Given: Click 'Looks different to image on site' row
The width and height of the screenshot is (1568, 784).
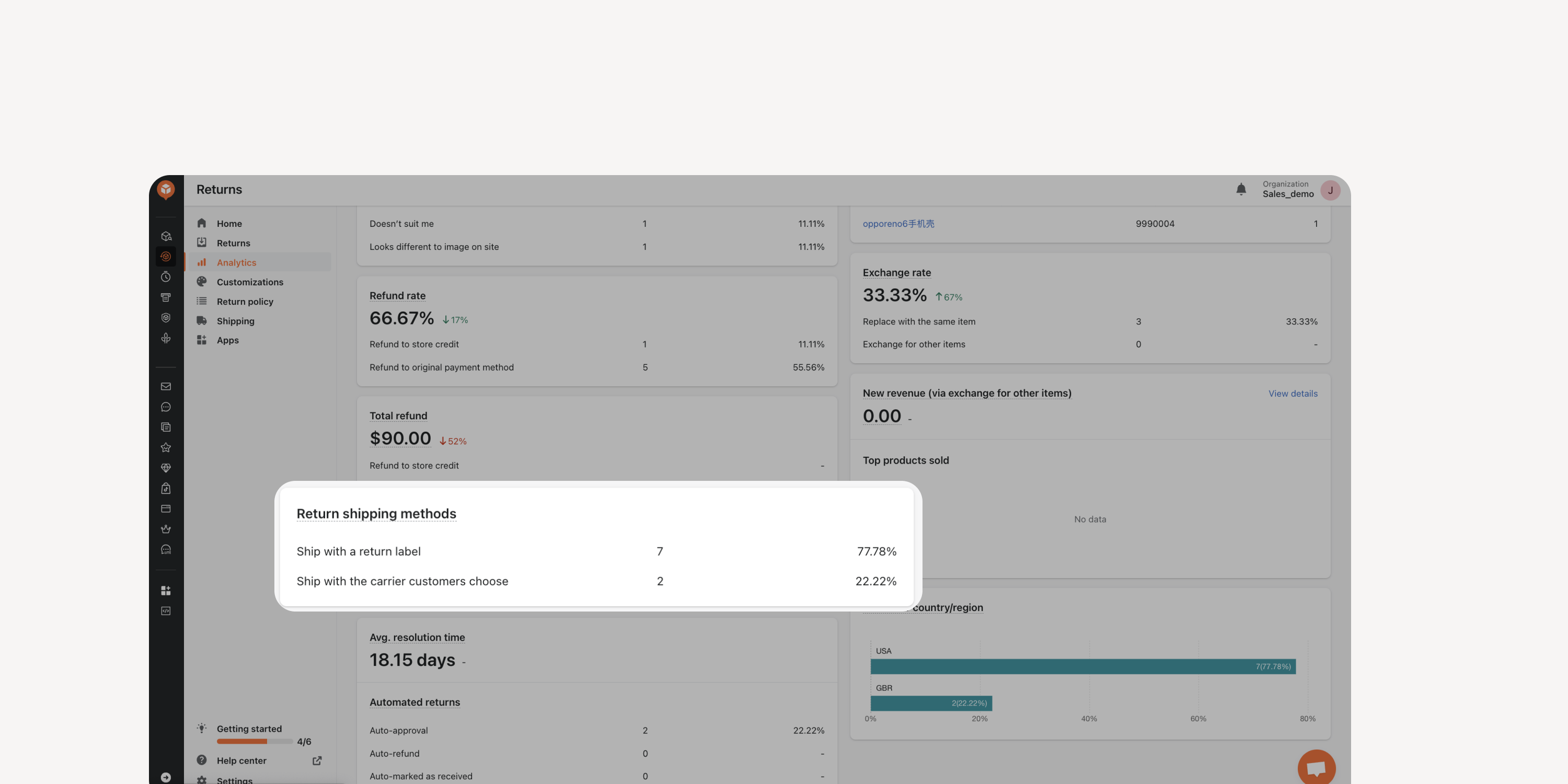Looking at the screenshot, I should [x=596, y=247].
